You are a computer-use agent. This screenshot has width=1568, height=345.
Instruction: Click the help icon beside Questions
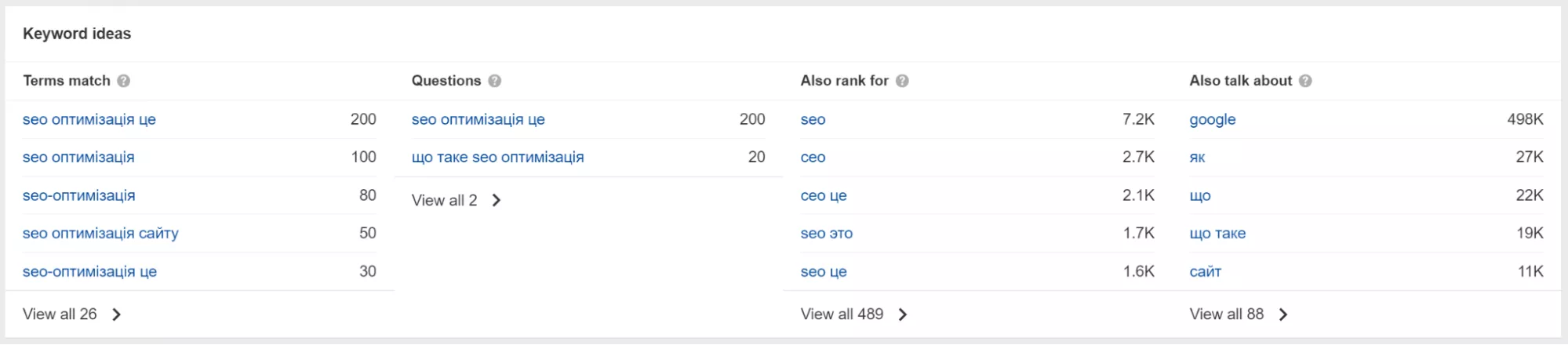[x=495, y=81]
